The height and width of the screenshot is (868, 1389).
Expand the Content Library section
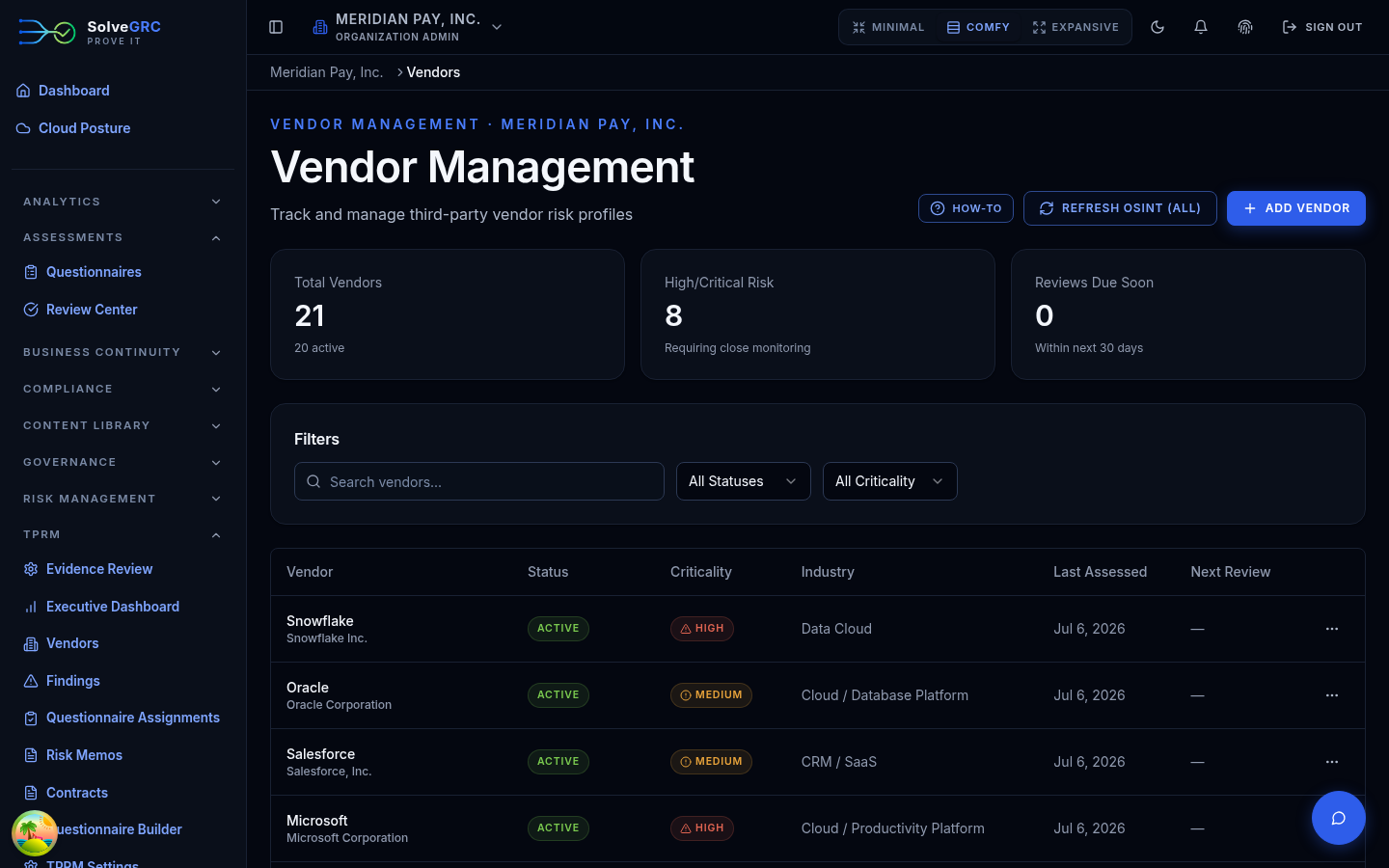(x=123, y=425)
